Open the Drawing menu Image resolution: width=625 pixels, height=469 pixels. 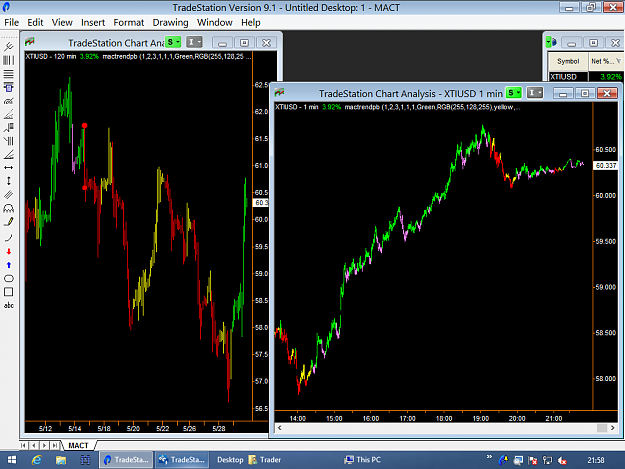tap(170, 22)
